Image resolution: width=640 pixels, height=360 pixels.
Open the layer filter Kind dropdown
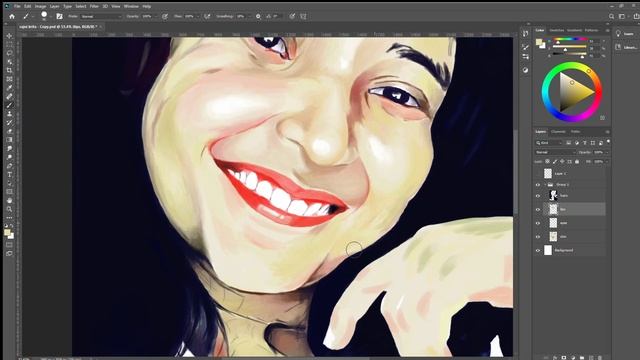(549, 143)
